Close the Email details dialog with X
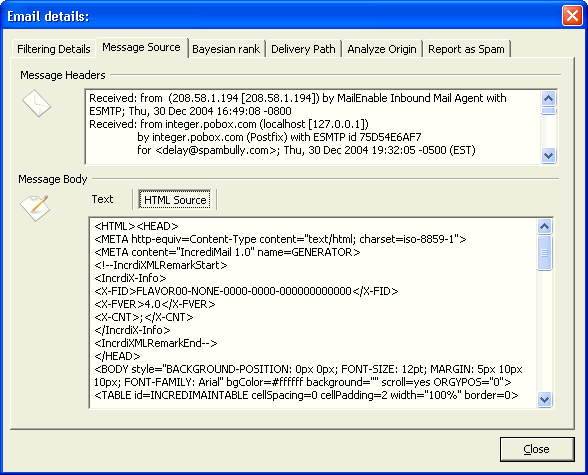The height and width of the screenshot is (475, 588). pos(572,16)
